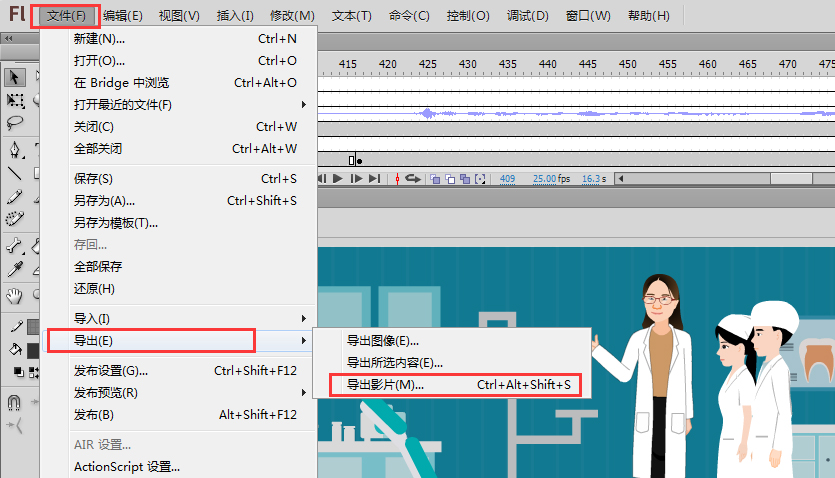
Task: Click the stroke color swatch
Action: click(33, 326)
